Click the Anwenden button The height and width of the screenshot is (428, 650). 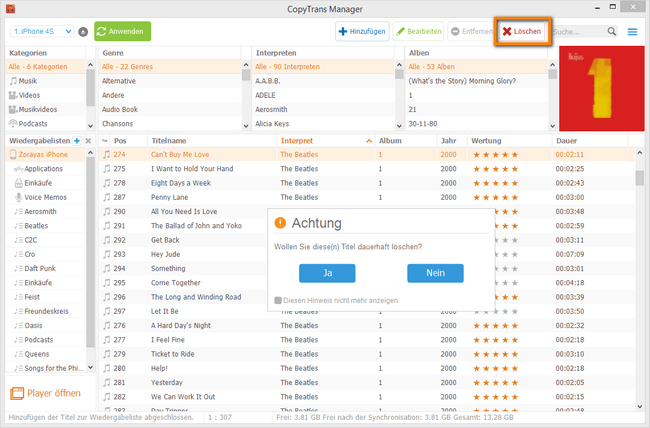point(123,32)
